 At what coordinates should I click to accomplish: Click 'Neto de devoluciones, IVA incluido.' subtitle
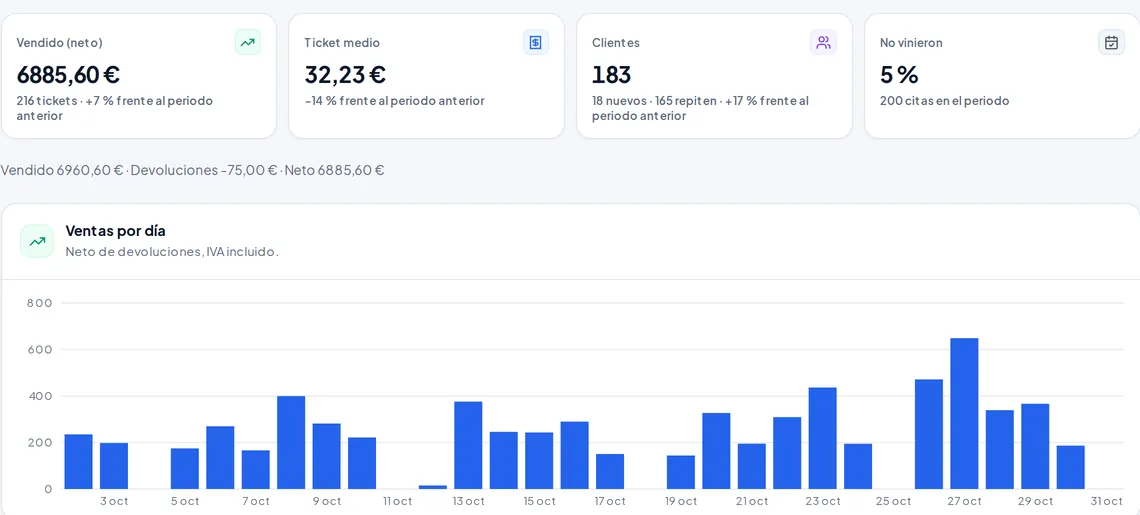coord(172,252)
